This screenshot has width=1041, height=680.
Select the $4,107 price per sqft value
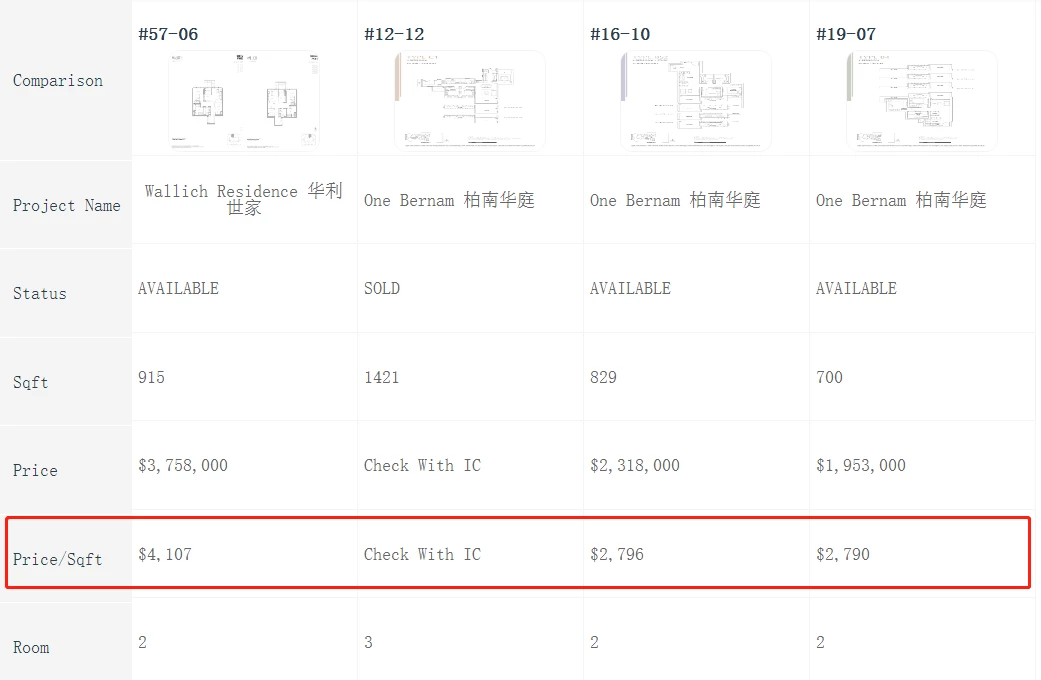(x=165, y=554)
